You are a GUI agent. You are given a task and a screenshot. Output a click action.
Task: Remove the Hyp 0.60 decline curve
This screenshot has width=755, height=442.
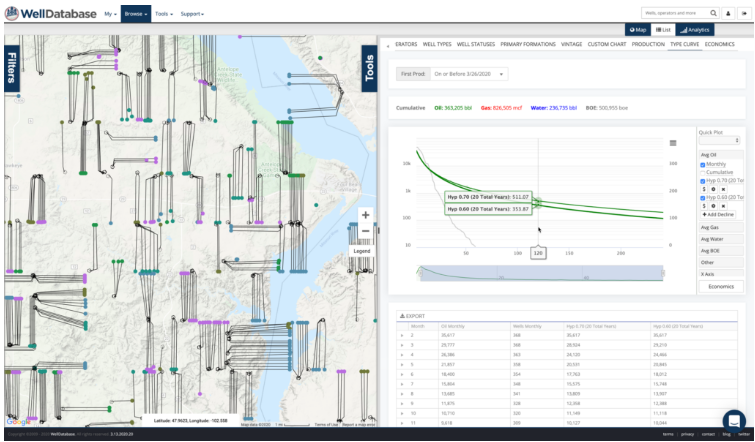[723, 206]
